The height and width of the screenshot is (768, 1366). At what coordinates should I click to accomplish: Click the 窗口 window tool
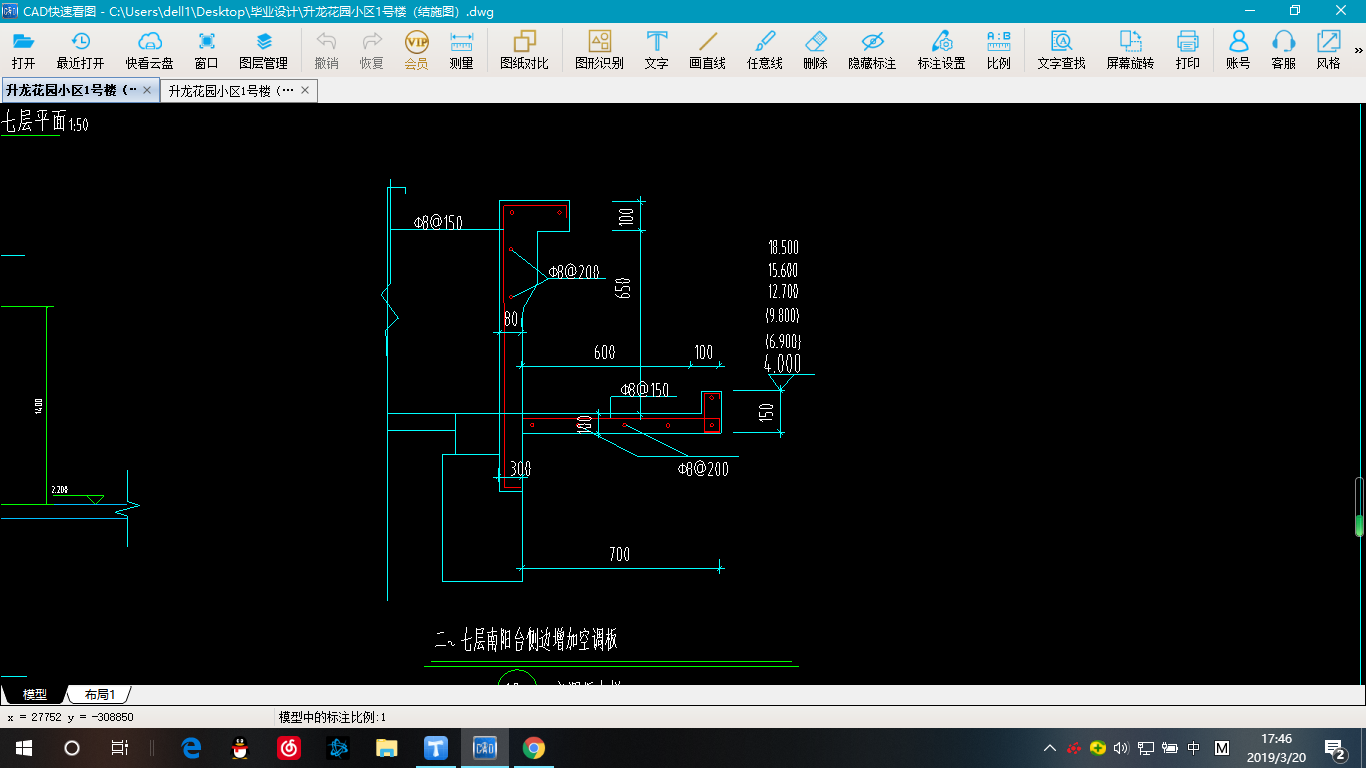point(207,50)
